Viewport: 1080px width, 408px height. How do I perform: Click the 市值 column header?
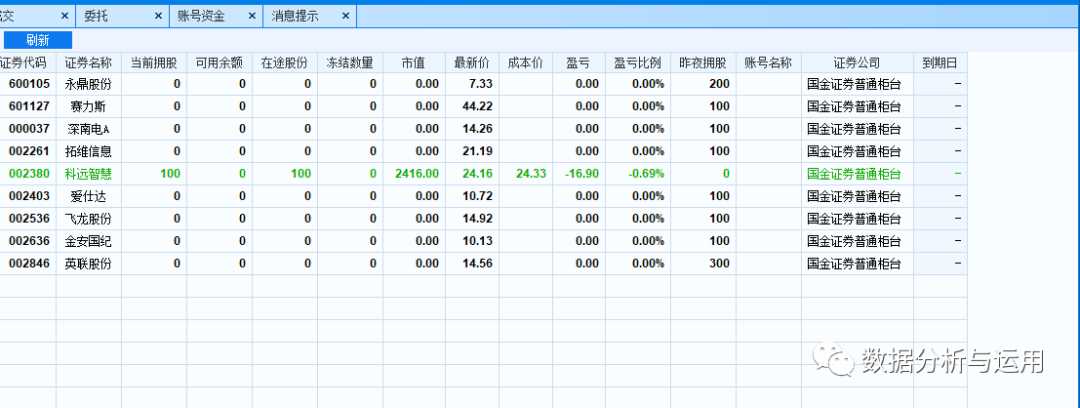coord(413,62)
